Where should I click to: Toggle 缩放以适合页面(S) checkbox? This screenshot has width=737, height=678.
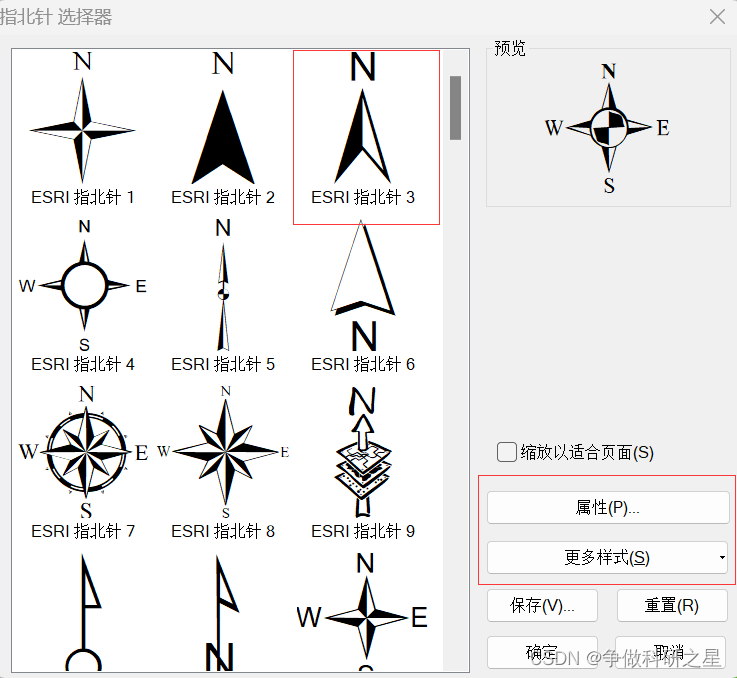coord(507,452)
